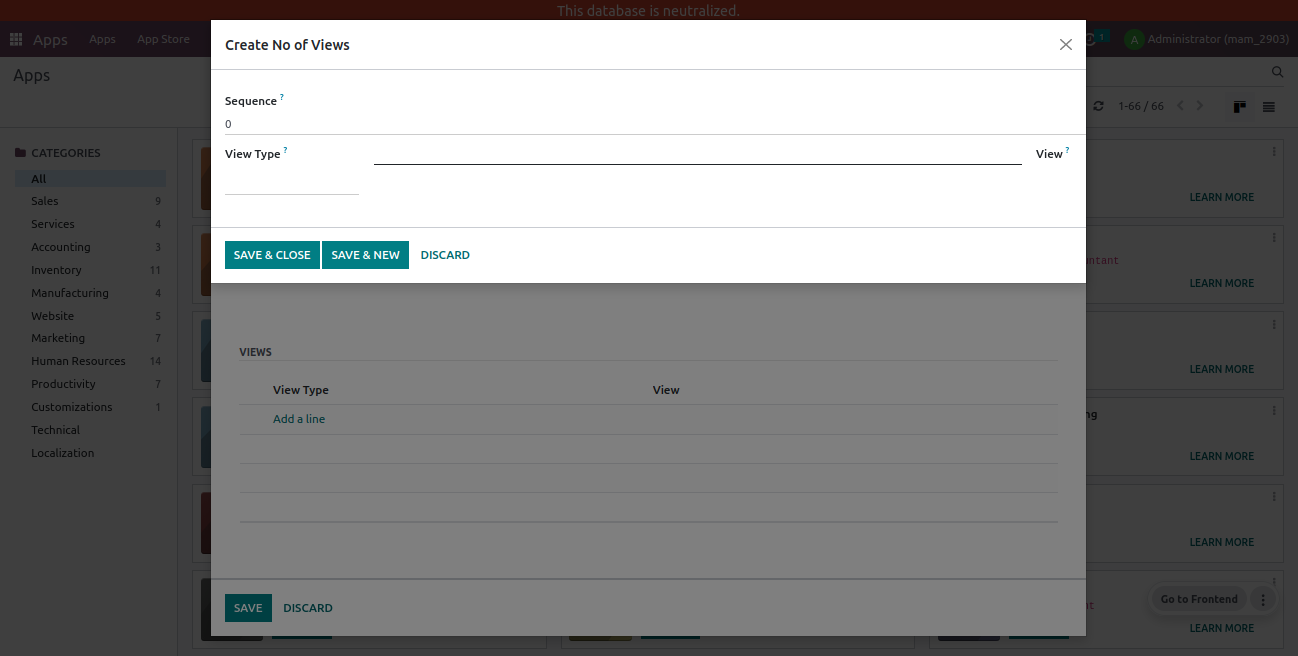Click the Categories folder icon
The height and width of the screenshot is (656, 1298).
point(20,153)
